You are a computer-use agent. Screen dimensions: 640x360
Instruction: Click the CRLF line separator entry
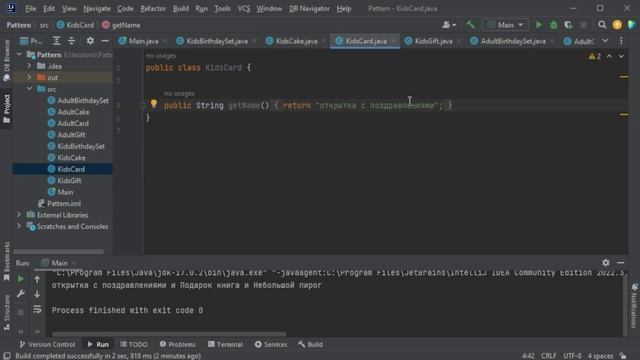[x=549, y=356]
